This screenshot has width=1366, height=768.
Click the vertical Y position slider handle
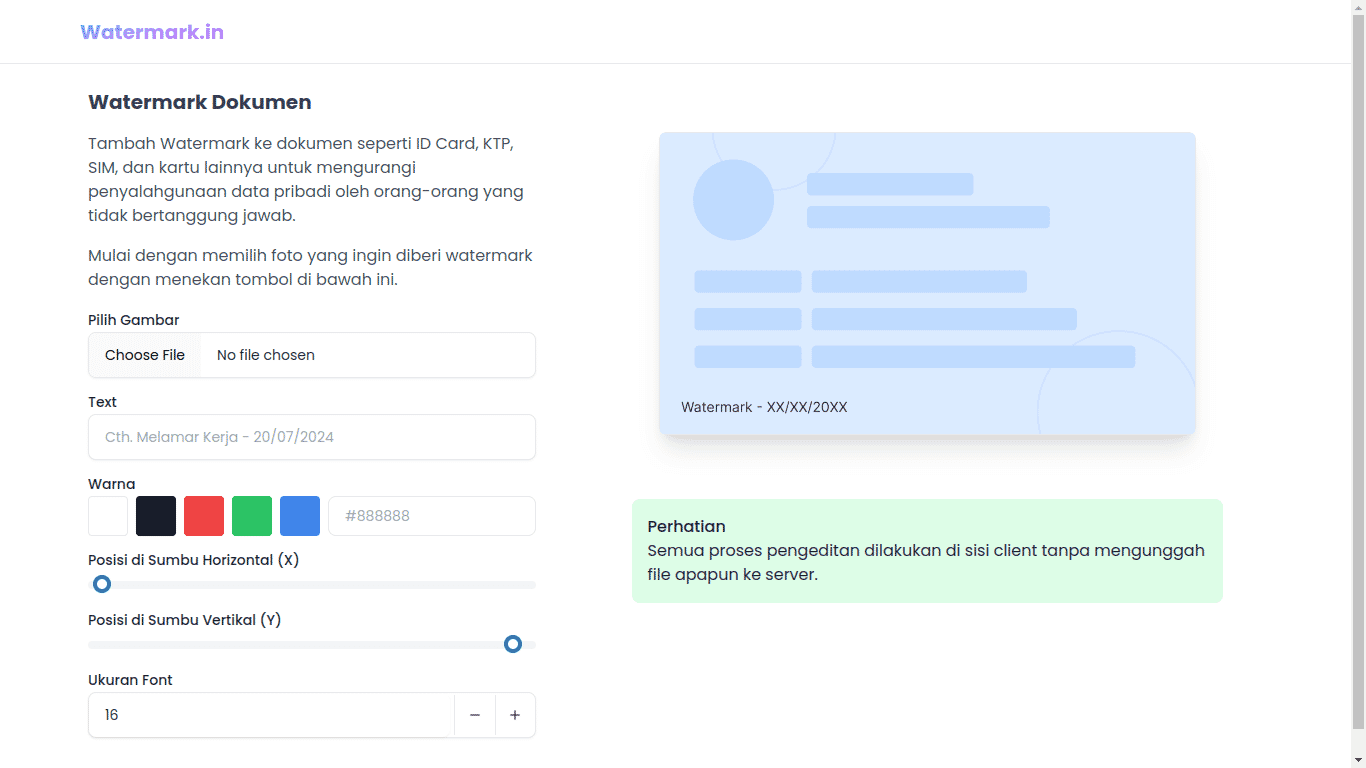tap(513, 644)
